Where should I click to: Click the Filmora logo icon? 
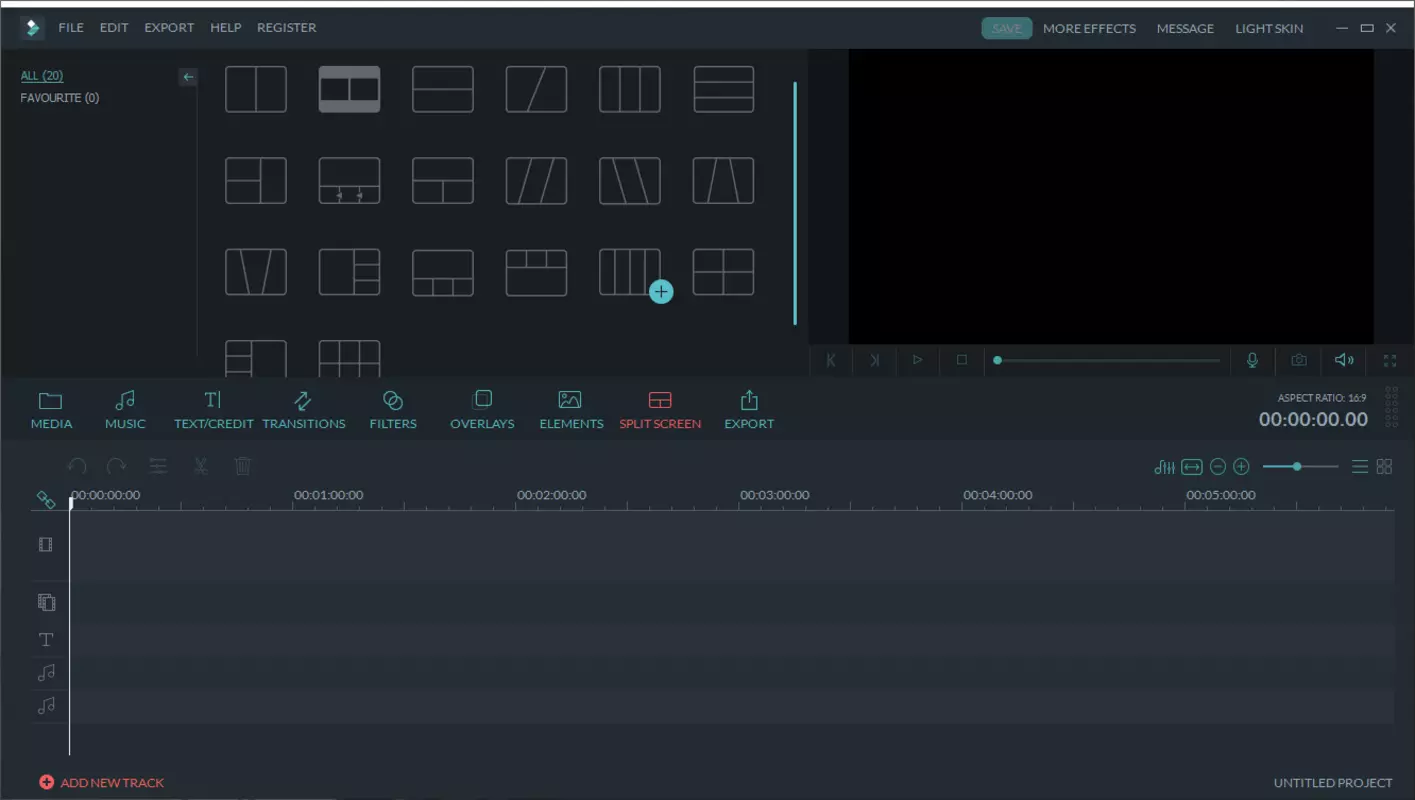(32, 28)
